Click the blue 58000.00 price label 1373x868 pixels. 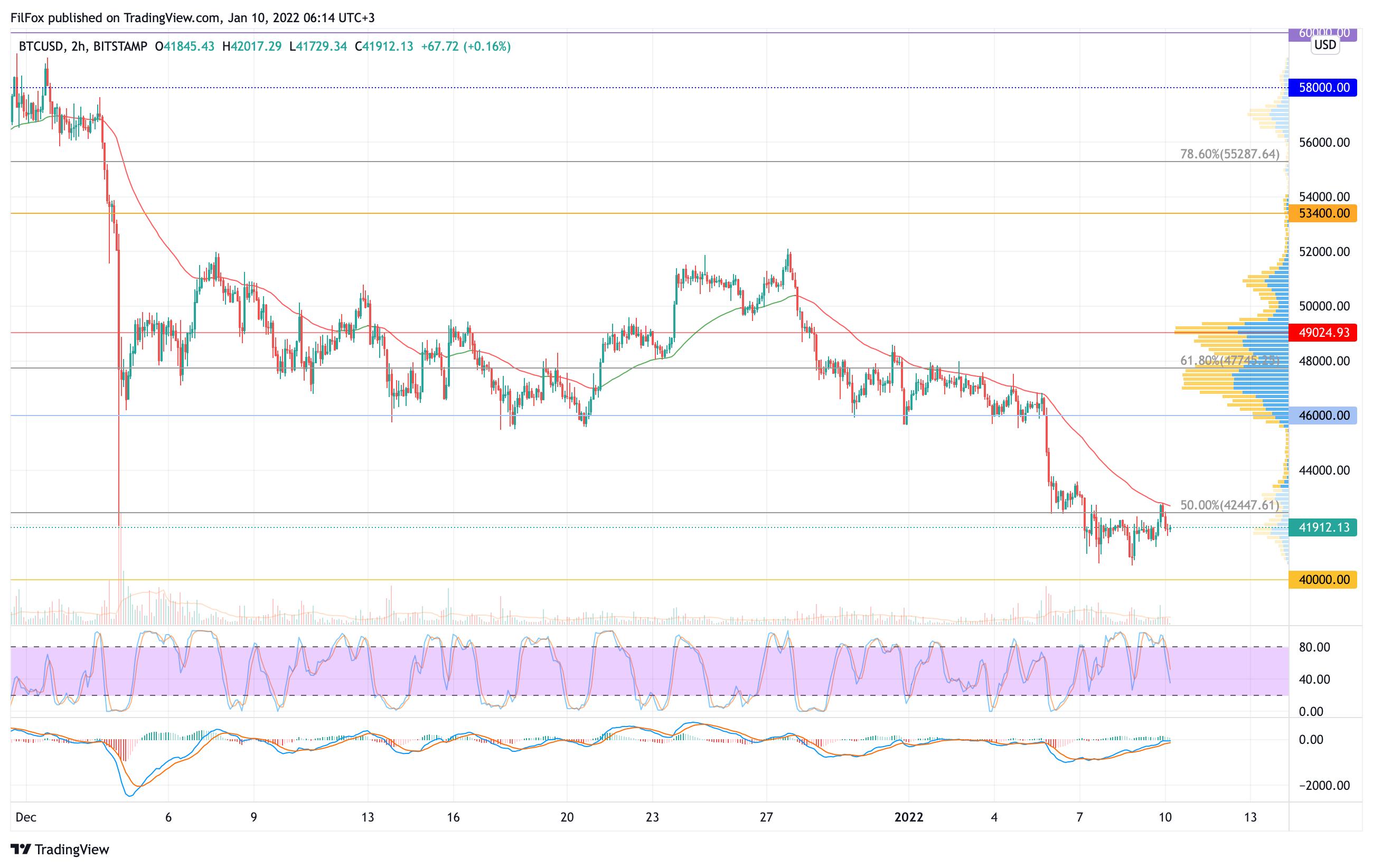pos(1323,88)
